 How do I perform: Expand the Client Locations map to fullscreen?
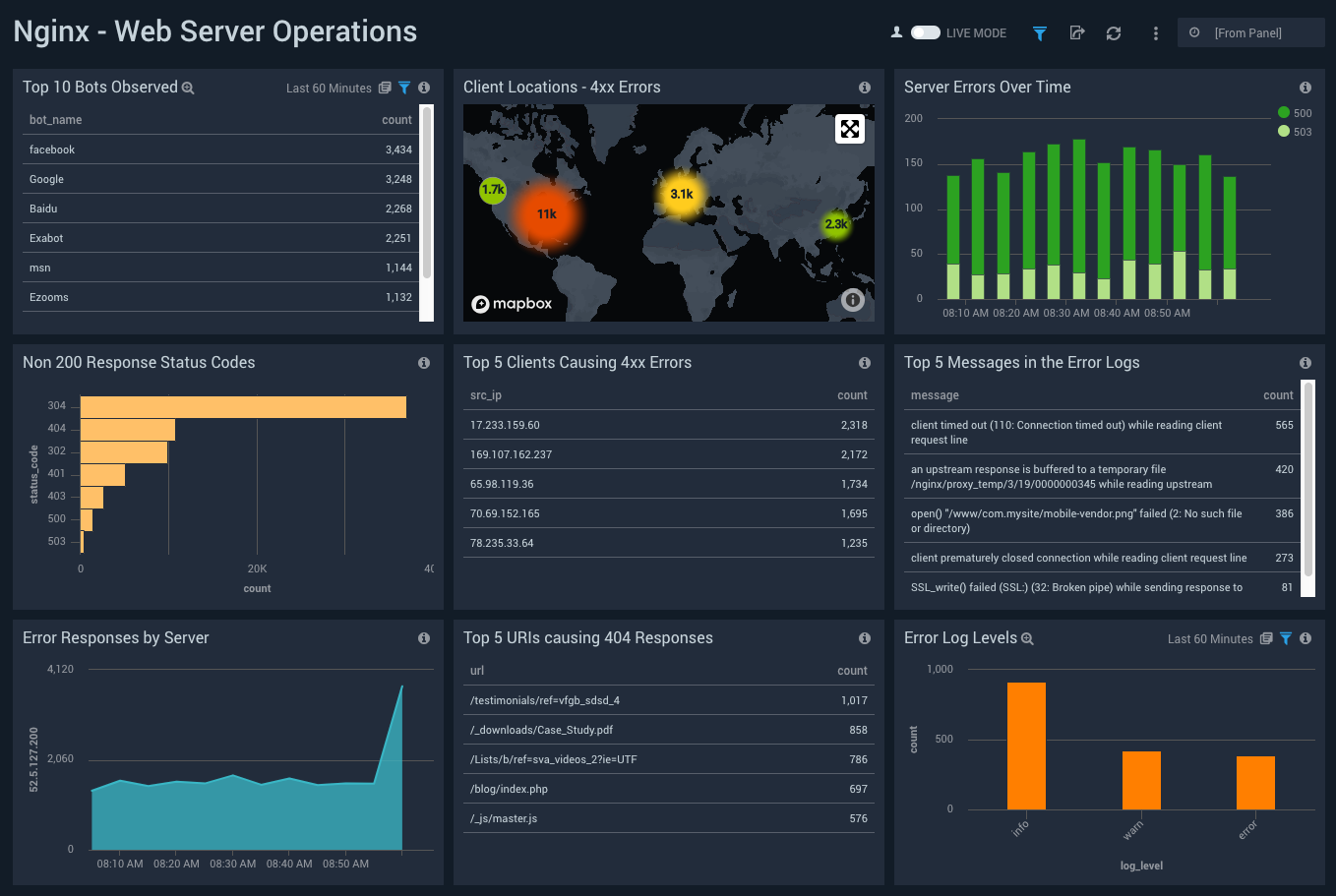(x=849, y=129)
